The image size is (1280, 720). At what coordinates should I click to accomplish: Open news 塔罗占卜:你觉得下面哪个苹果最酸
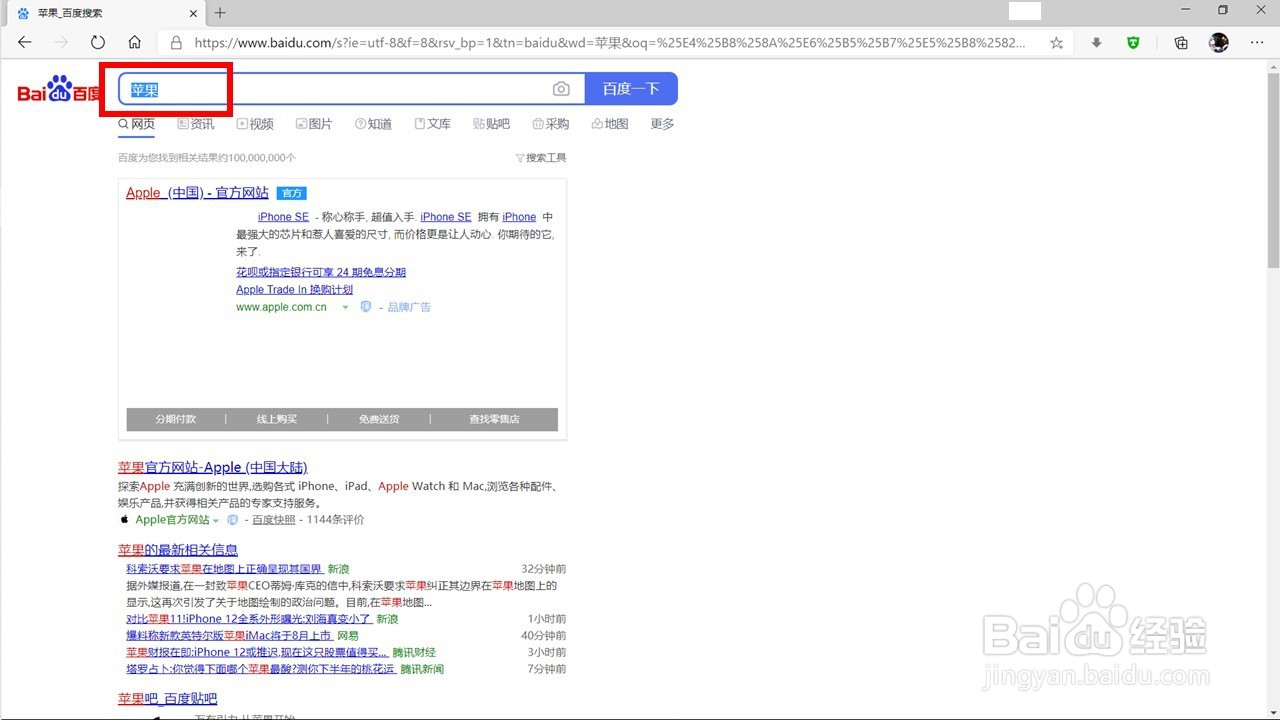261,669
